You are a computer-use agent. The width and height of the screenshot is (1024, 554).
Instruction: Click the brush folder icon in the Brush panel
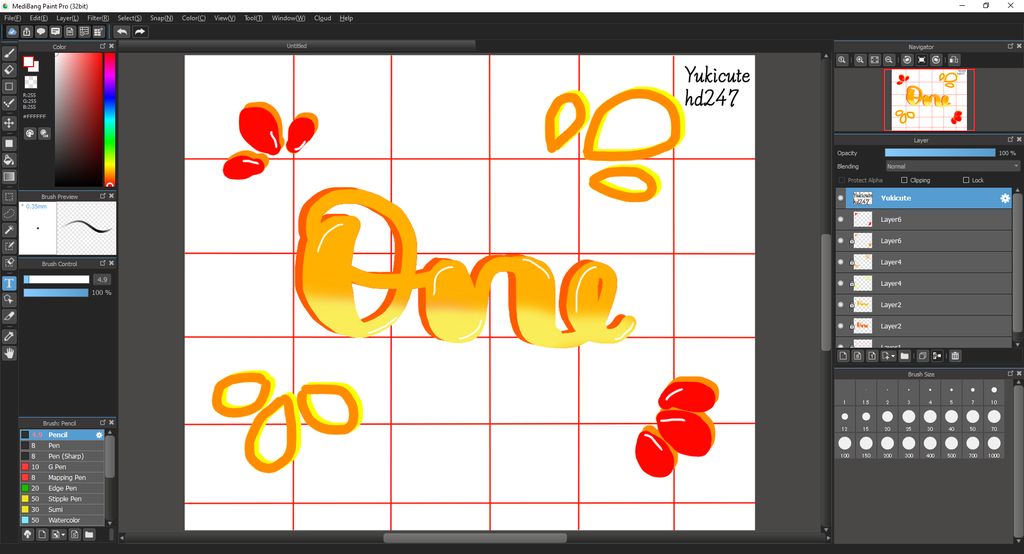pyautogui.click(x=89, y=534)
